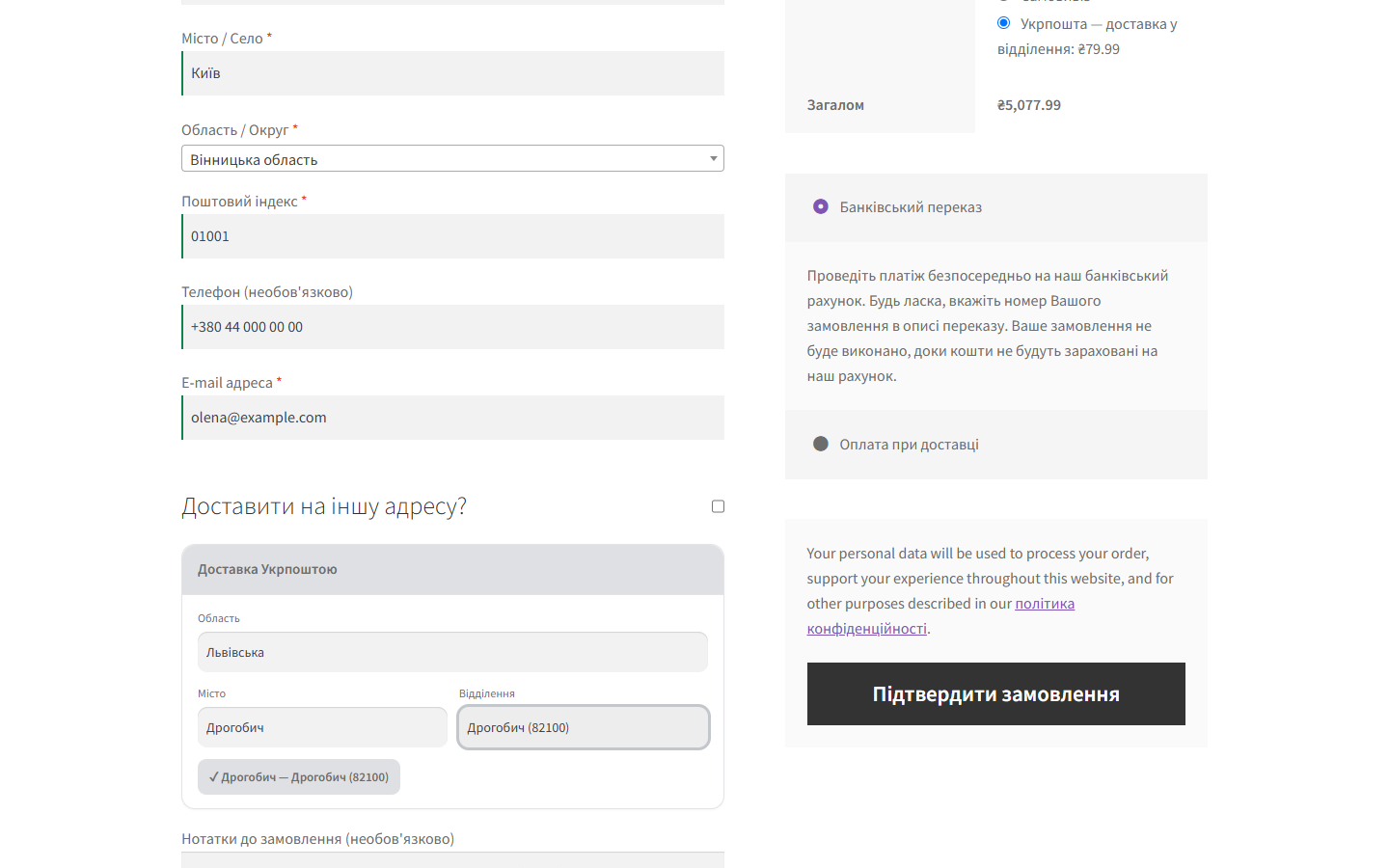
Task: Select Оплата при доставці payment method
Action: pos(821,444)
